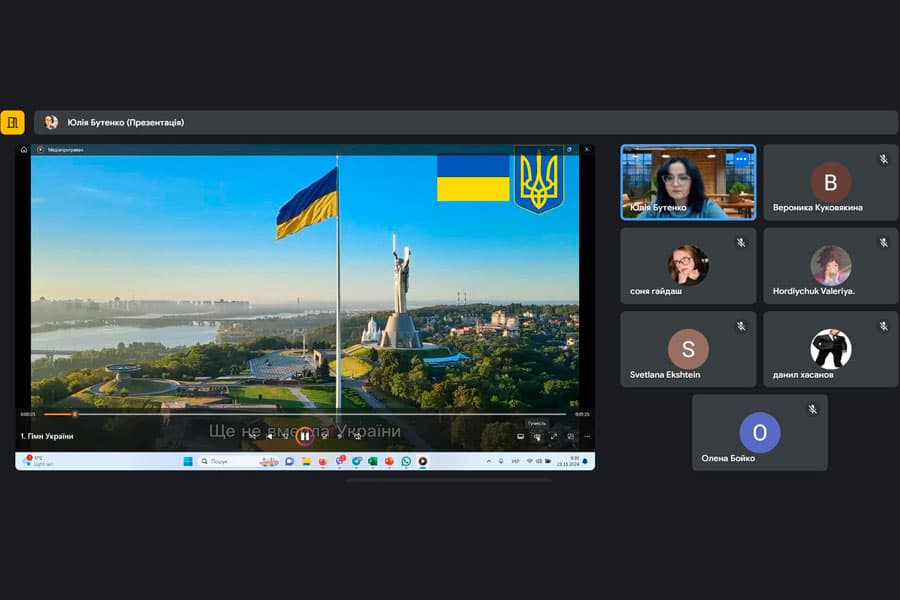Screen dimensions: 900x600
Task: Expand the hidden system tray icons chevron
Action: point(488,461)
